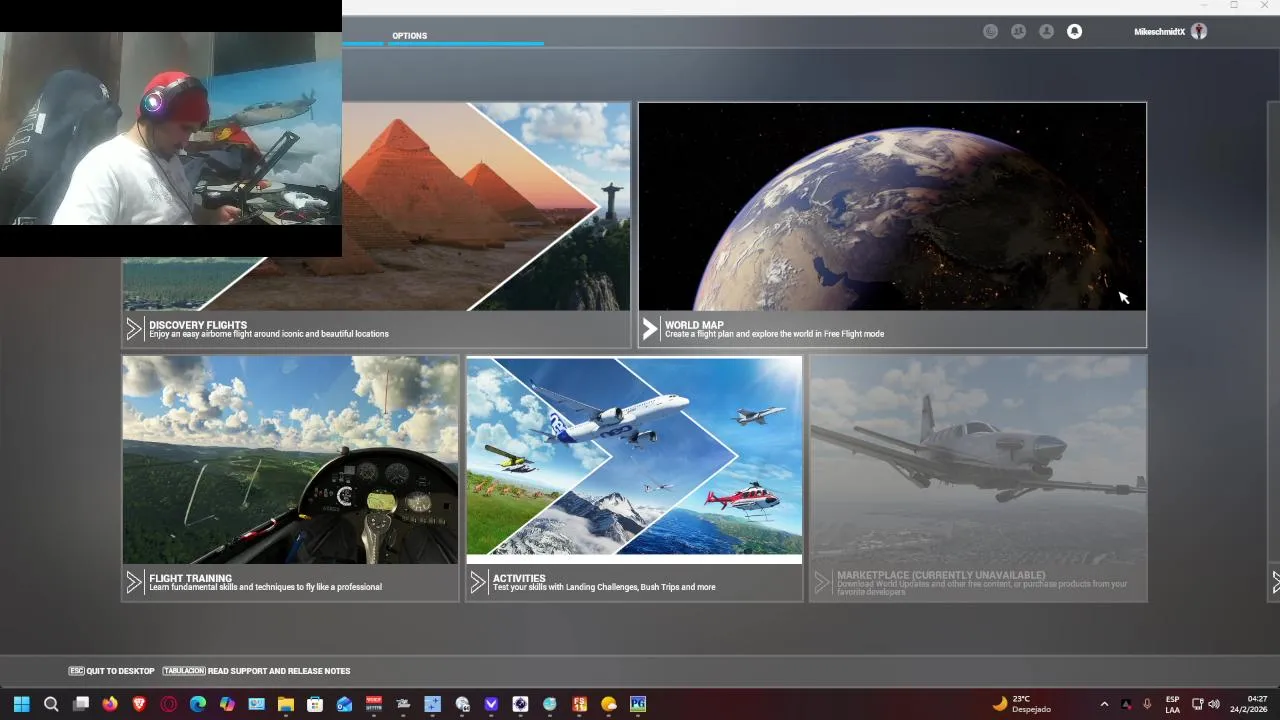Open the PG app taskbar icon
Viewport: 1280px width, 720px height.
(638, 704)
